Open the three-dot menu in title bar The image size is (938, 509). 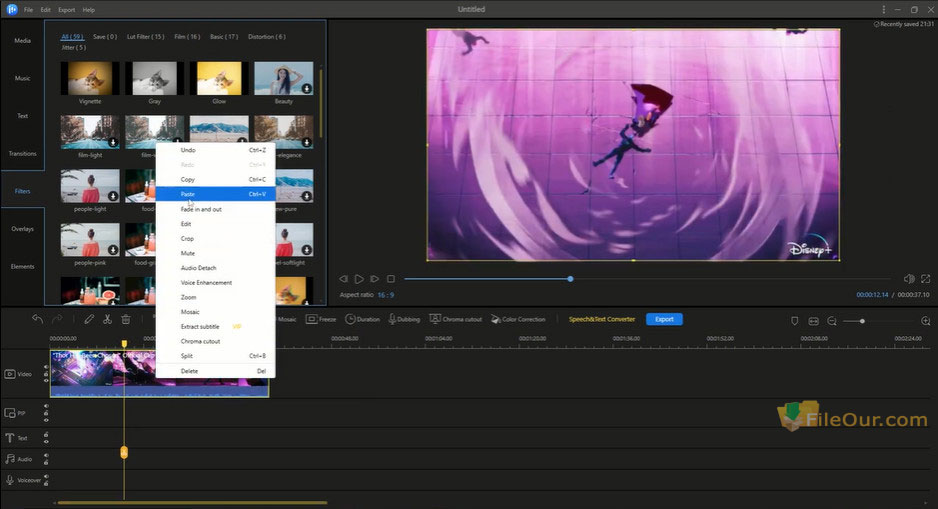pos(884,10)
